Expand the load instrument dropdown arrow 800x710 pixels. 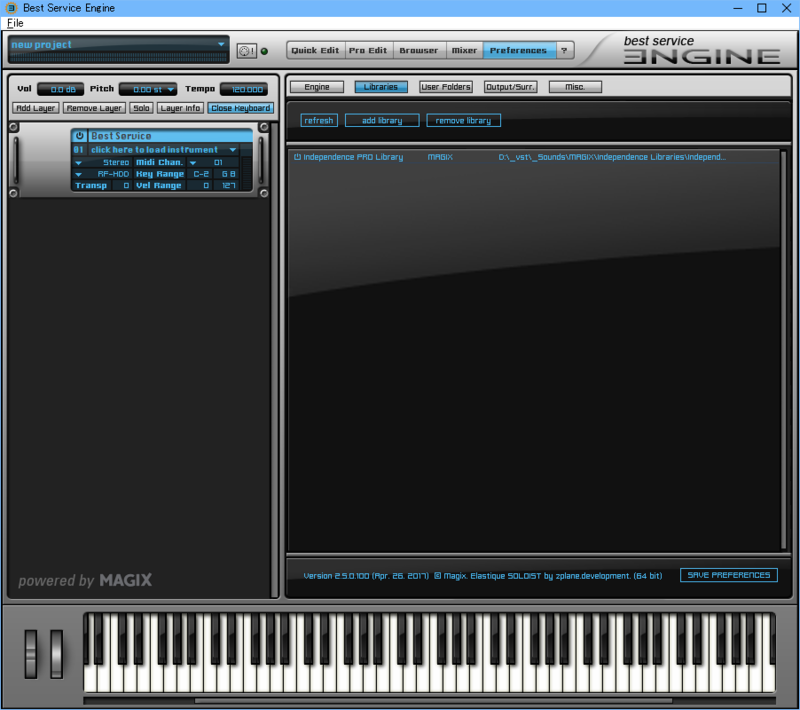(x=233, y=150)
